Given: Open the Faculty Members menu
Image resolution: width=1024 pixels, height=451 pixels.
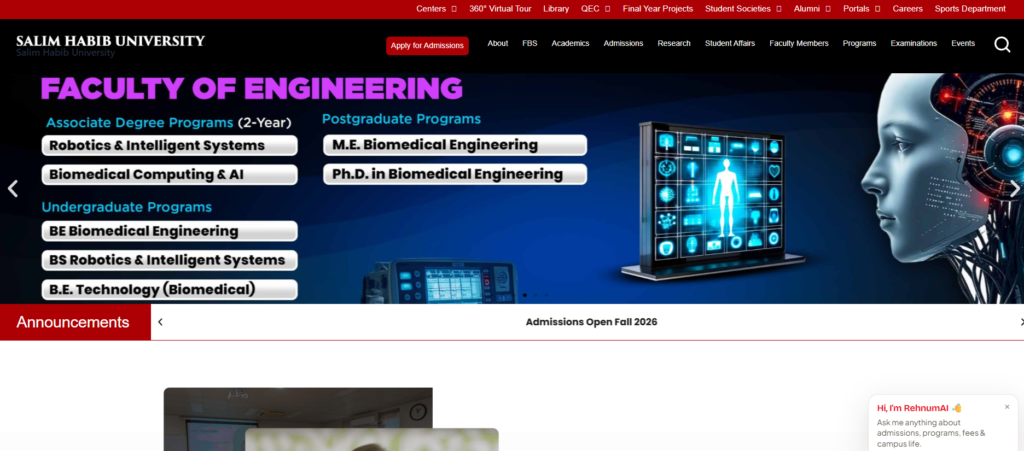Looking at the screenshot, I should pos(799,44).
